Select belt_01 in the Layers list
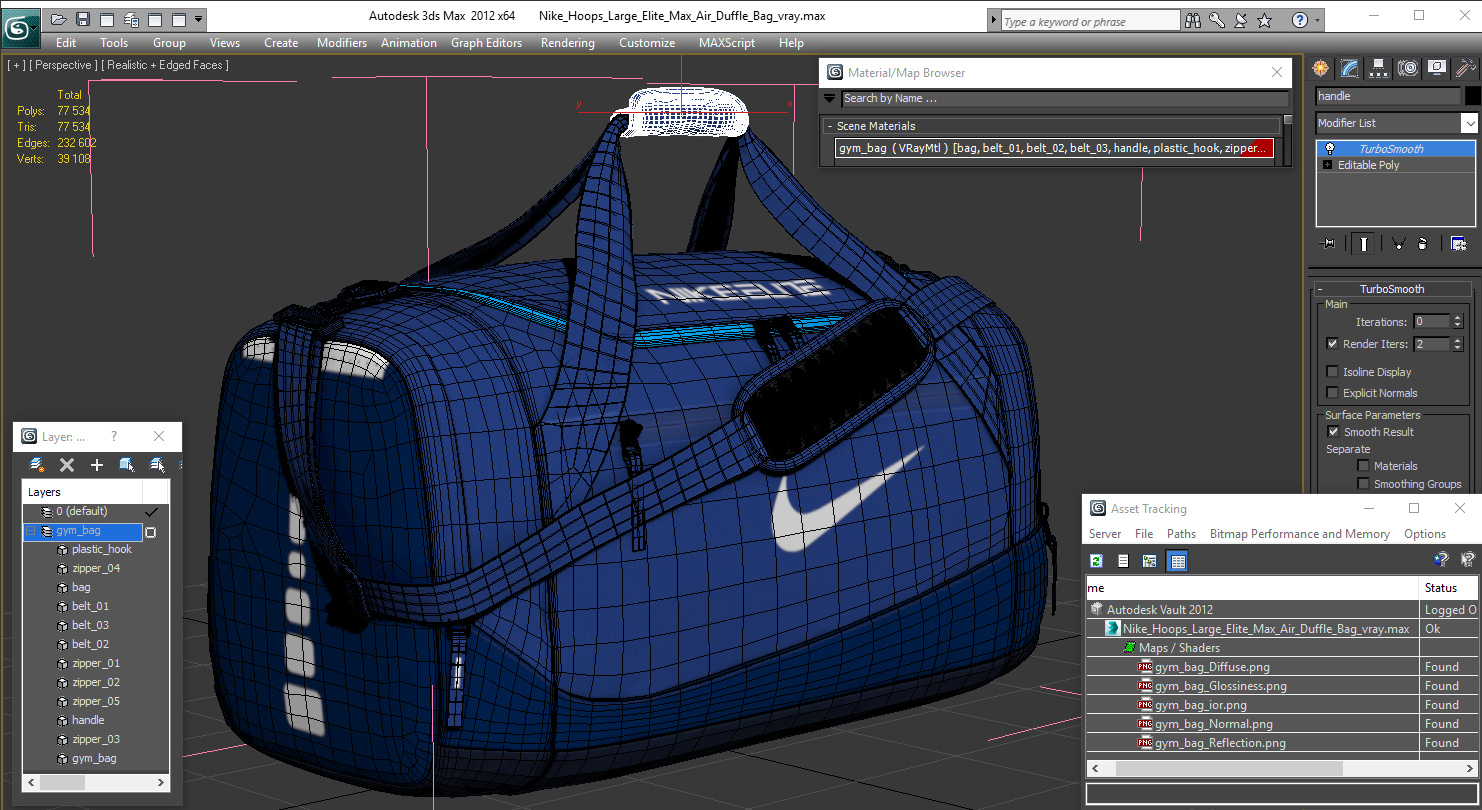1482x810 pixels. point(90,606)
